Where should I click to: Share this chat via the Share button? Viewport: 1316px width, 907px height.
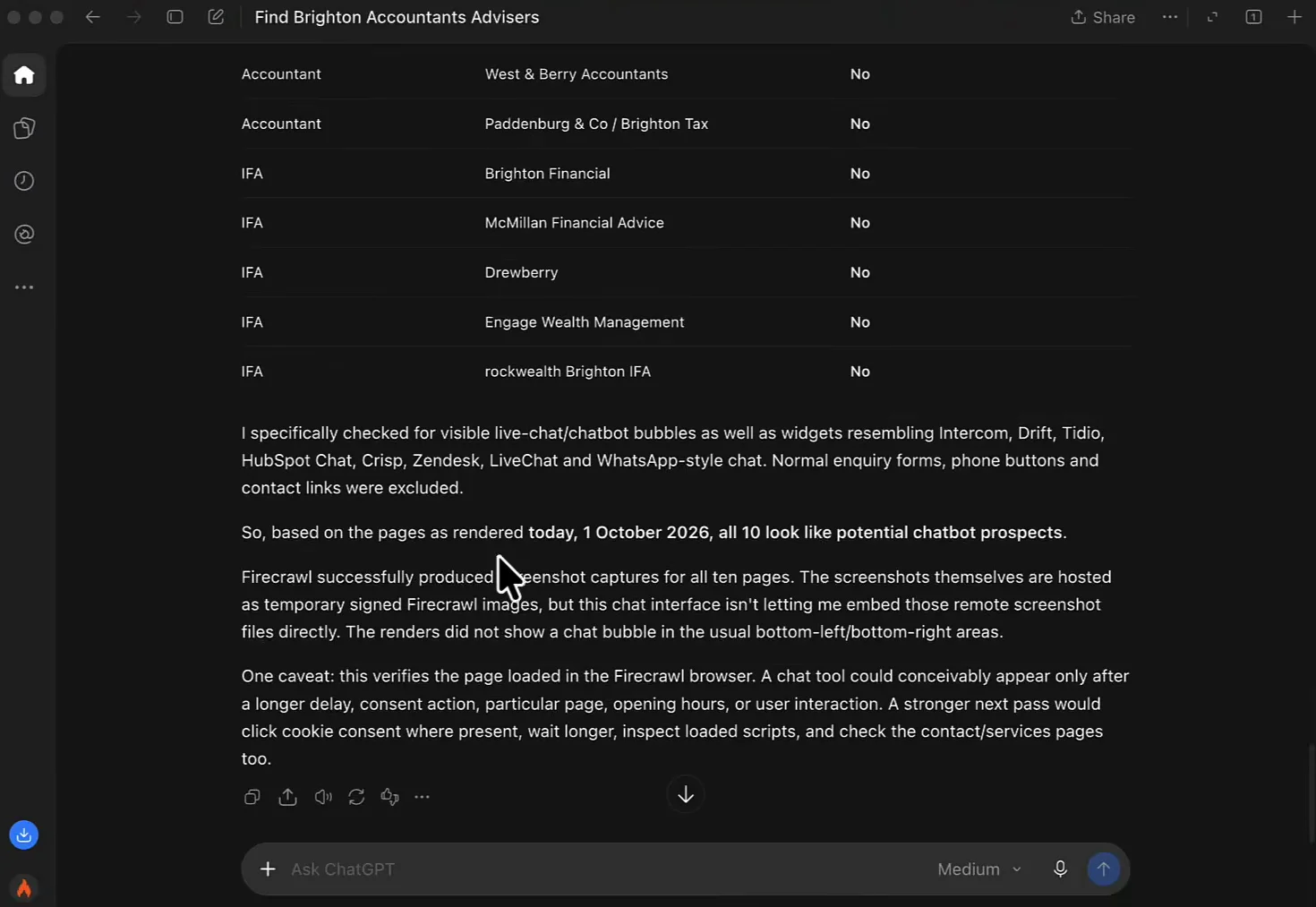point(1103,17)
